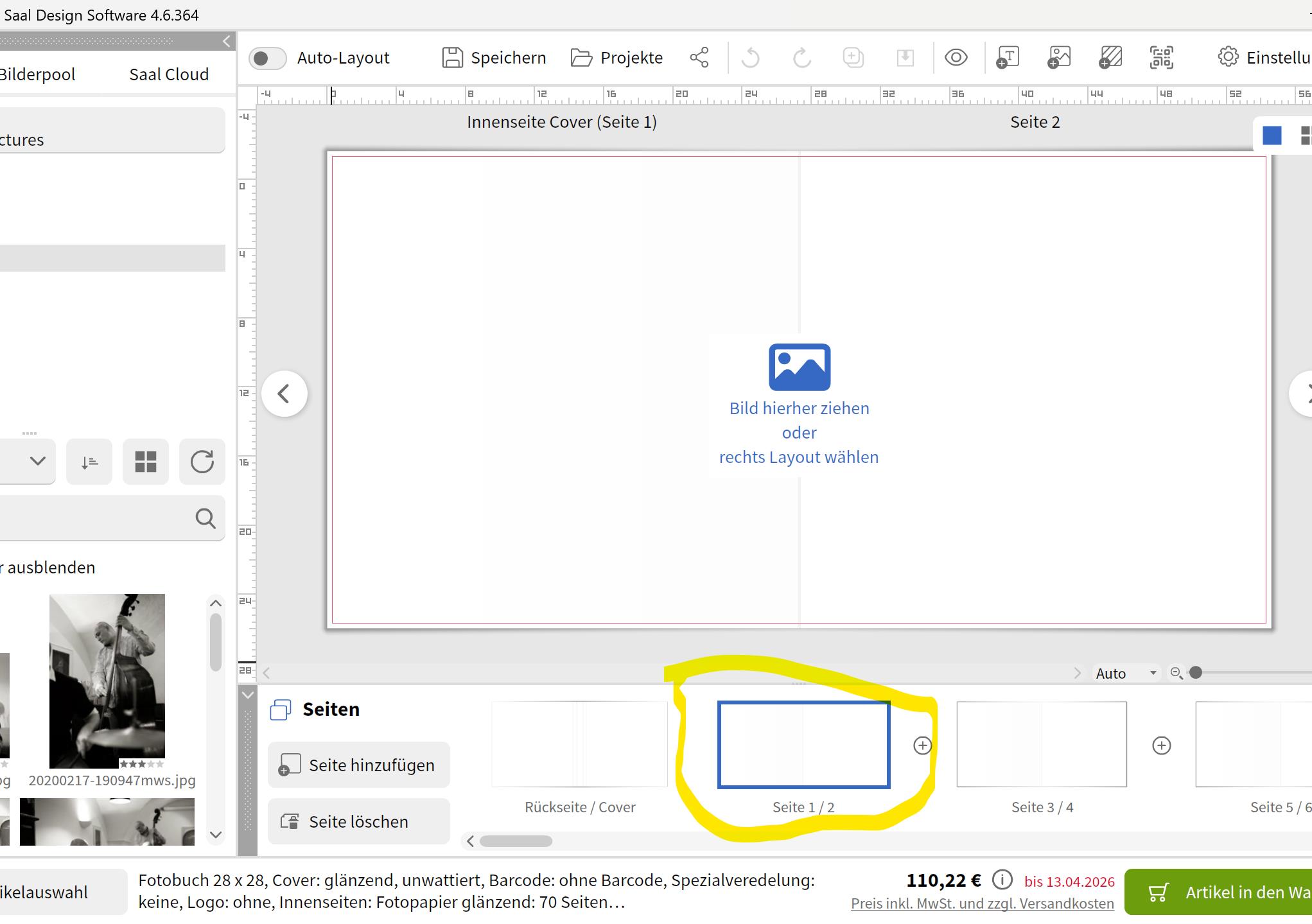This screenshot has height=924, width=1312.
Task: Click the add background icon in toolbar
Action: tap(1110, 58)
